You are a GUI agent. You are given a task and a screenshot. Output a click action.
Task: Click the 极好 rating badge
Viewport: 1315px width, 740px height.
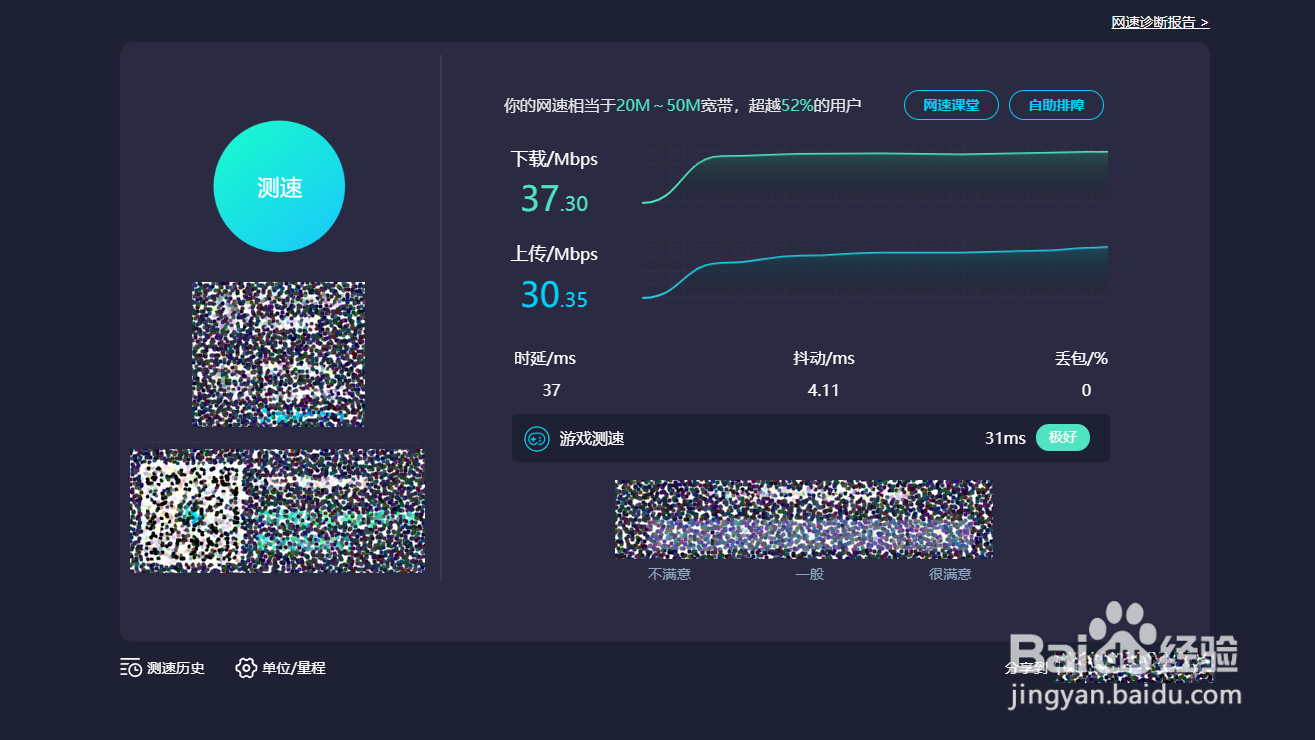click(x=1063, y=438)
